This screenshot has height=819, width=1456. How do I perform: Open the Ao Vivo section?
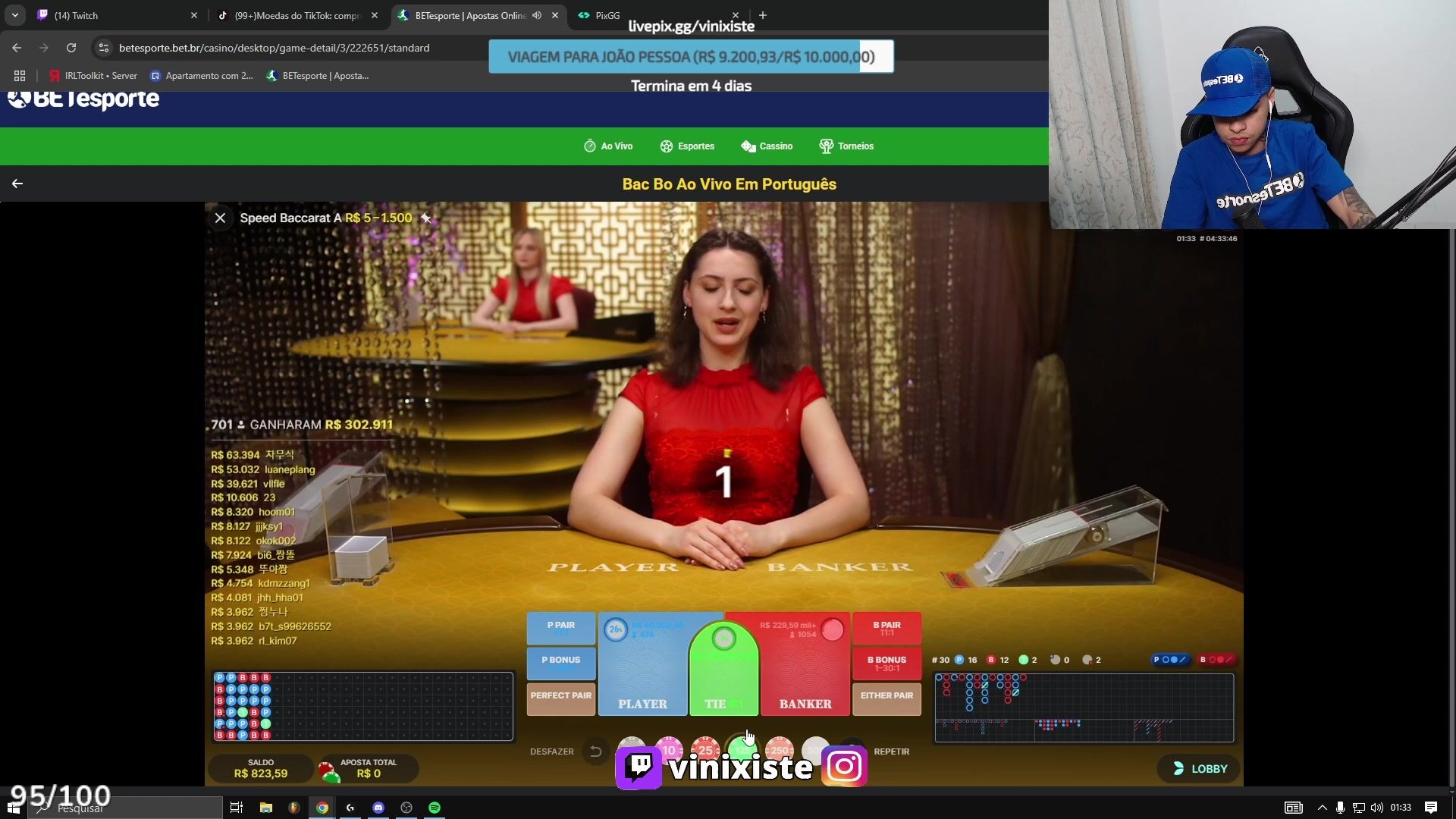[x=608, y=146]
